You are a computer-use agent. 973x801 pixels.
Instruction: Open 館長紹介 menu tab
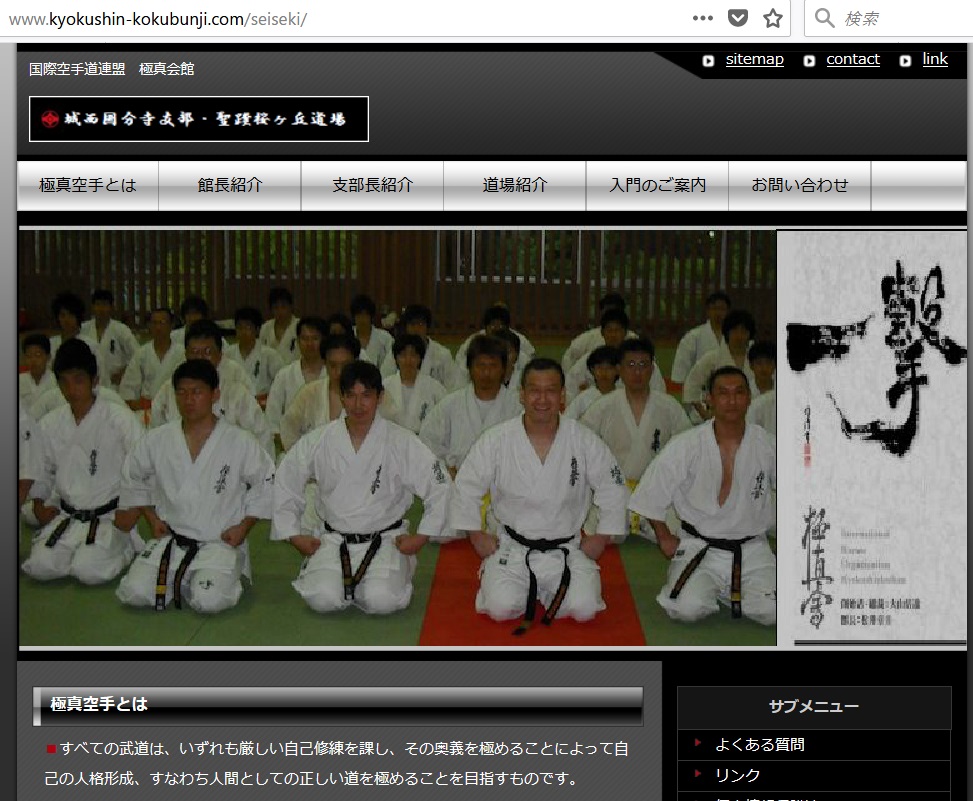(x=230, y=185)
